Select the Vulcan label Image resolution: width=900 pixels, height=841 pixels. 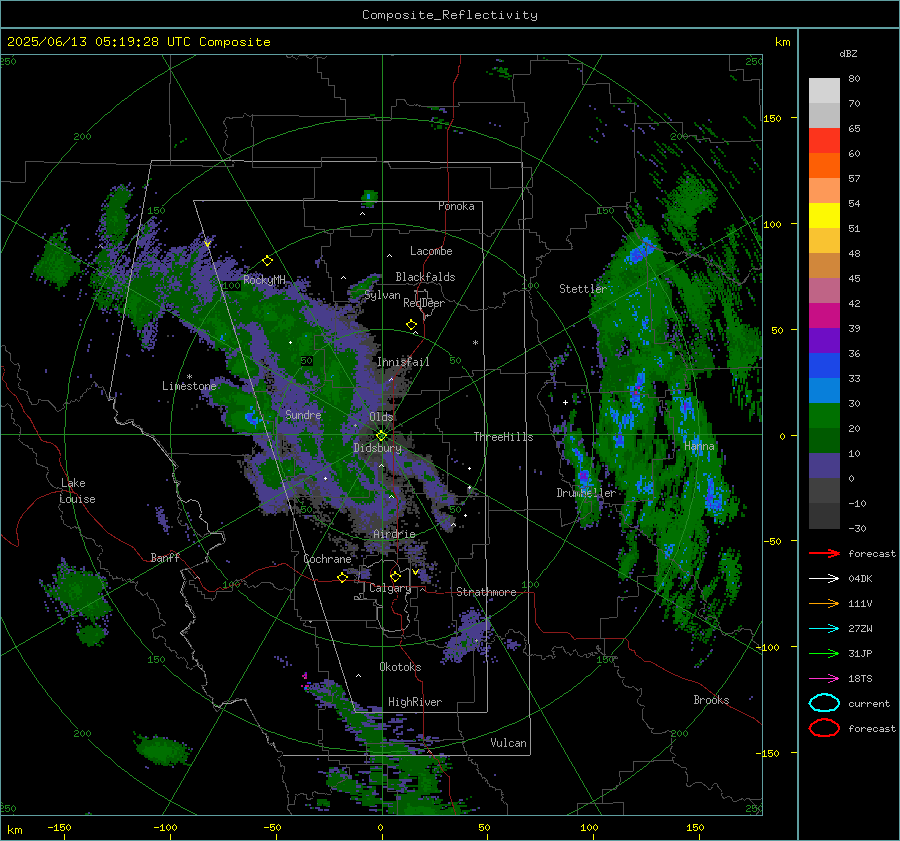click(508, 743)
